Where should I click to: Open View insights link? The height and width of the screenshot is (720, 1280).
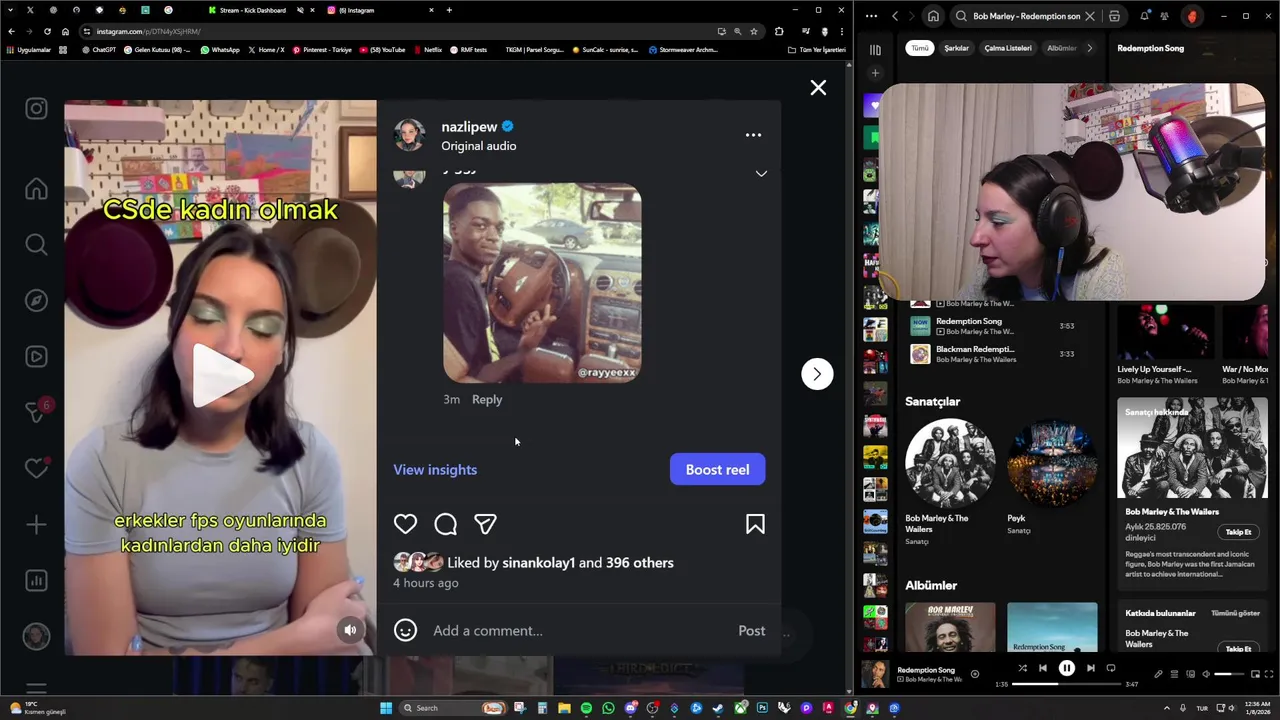[x=435, y=470]
